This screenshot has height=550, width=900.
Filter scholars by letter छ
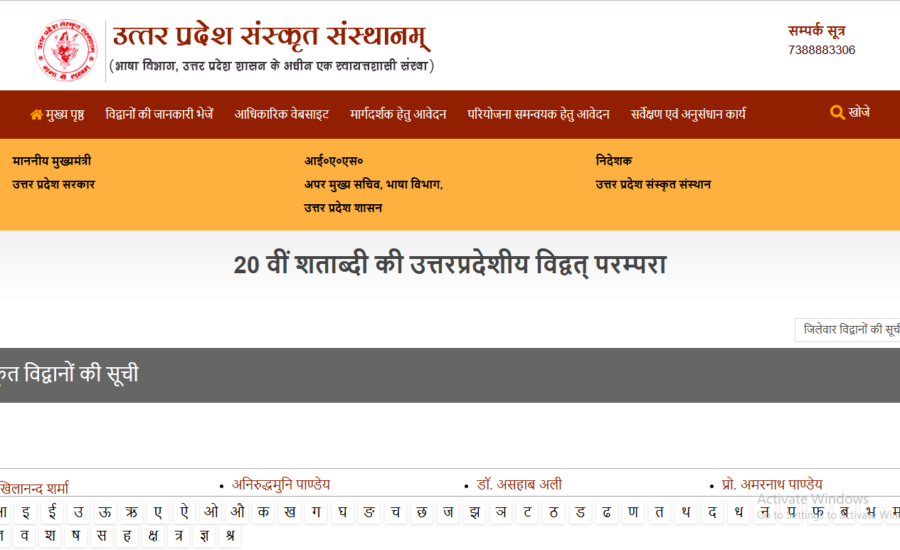(422, 512)
